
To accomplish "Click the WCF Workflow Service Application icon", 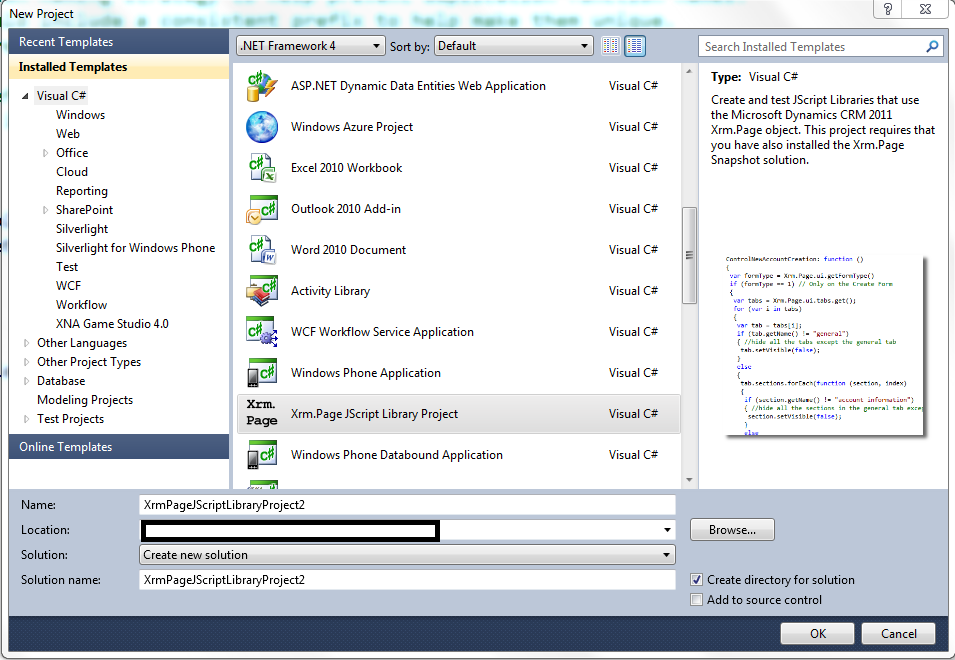I will tap(262, 331).
